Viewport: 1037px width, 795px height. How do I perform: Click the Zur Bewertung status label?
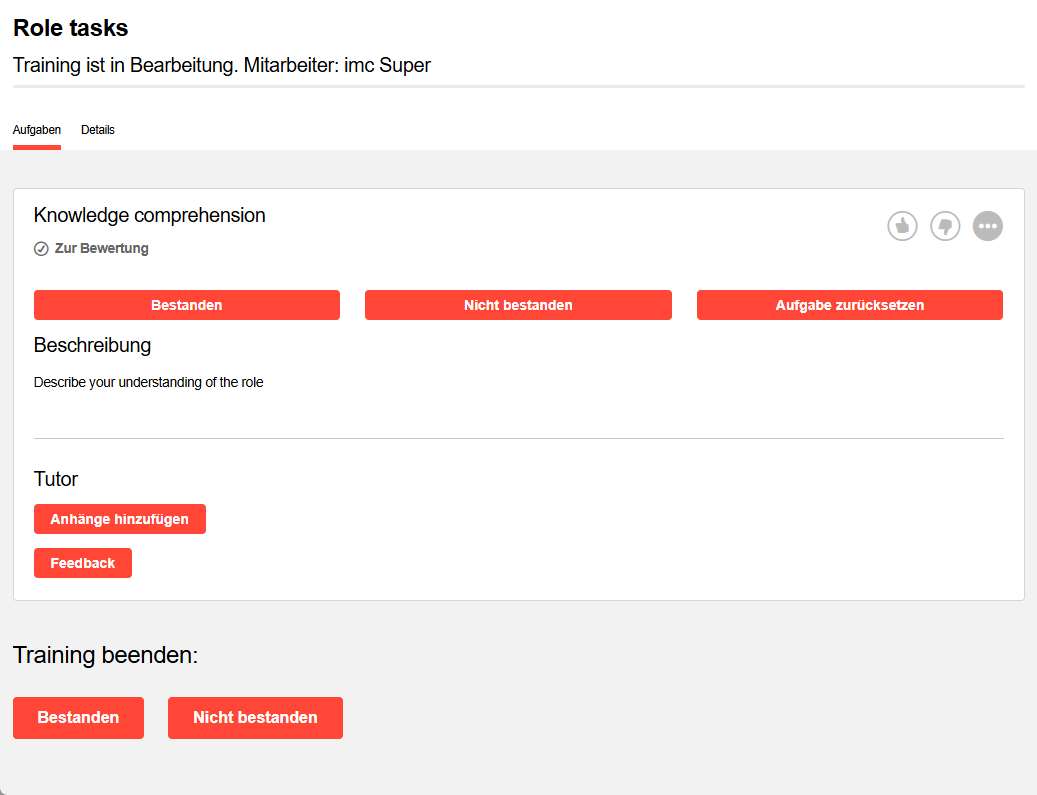(102, 249)
